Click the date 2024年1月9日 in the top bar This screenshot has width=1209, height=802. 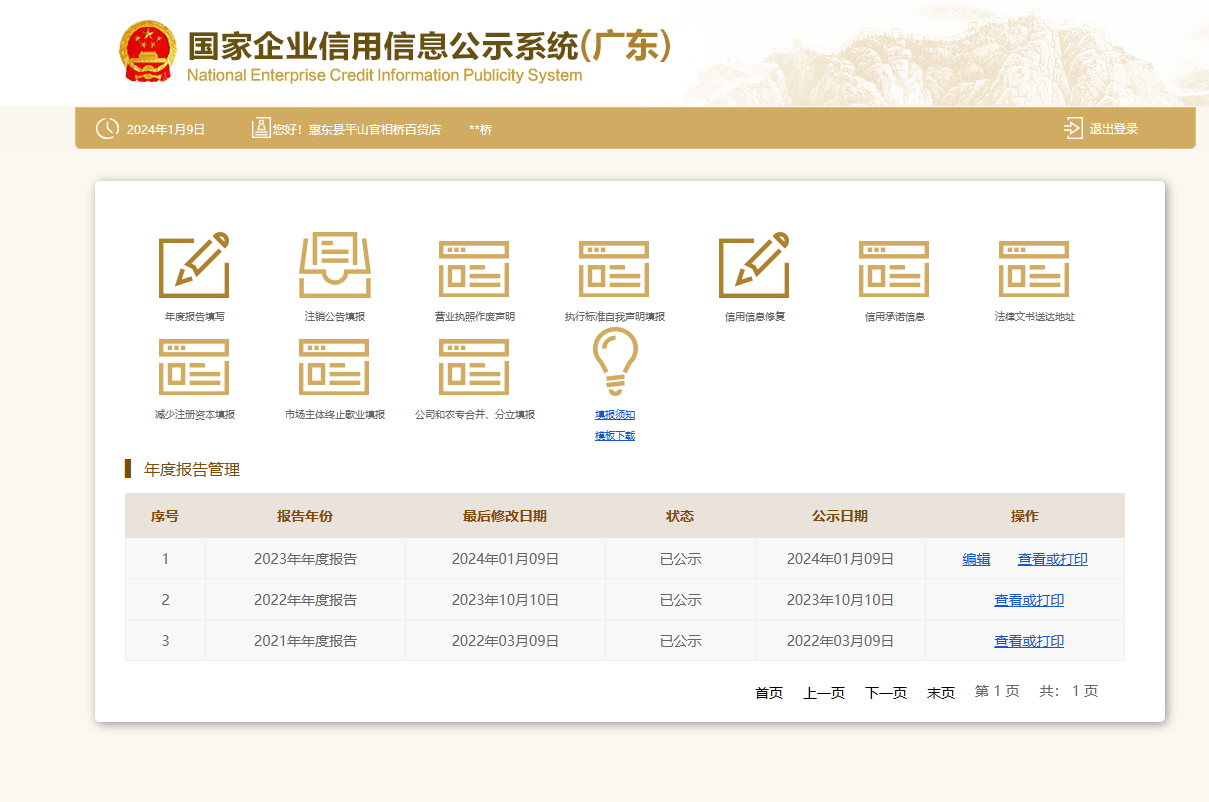(166, 129)
